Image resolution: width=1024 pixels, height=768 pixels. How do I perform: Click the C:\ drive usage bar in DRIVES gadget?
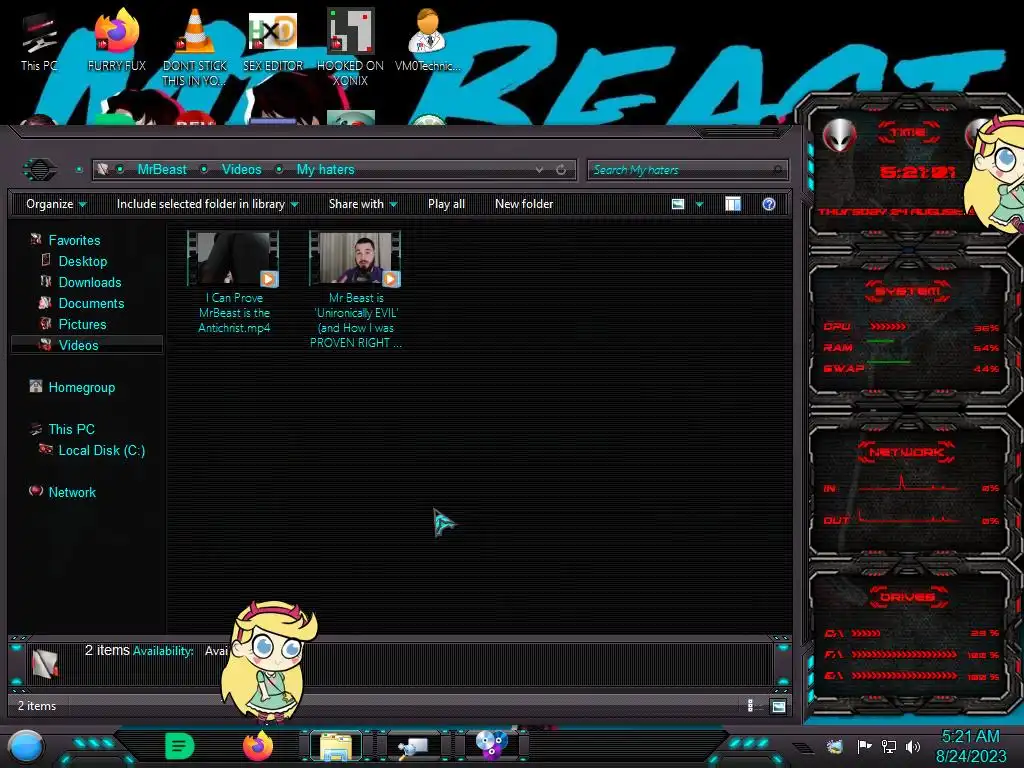pyautogui.click(x=867, y=633)
